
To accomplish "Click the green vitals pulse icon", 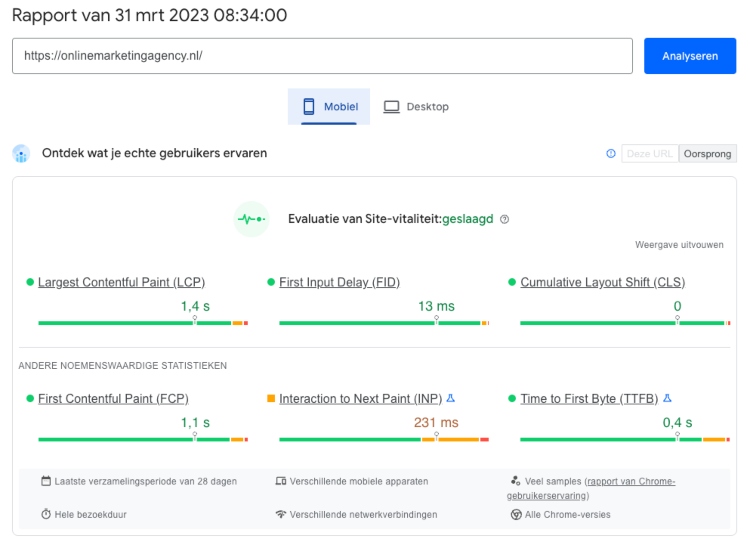I will (x=251, y=219).
